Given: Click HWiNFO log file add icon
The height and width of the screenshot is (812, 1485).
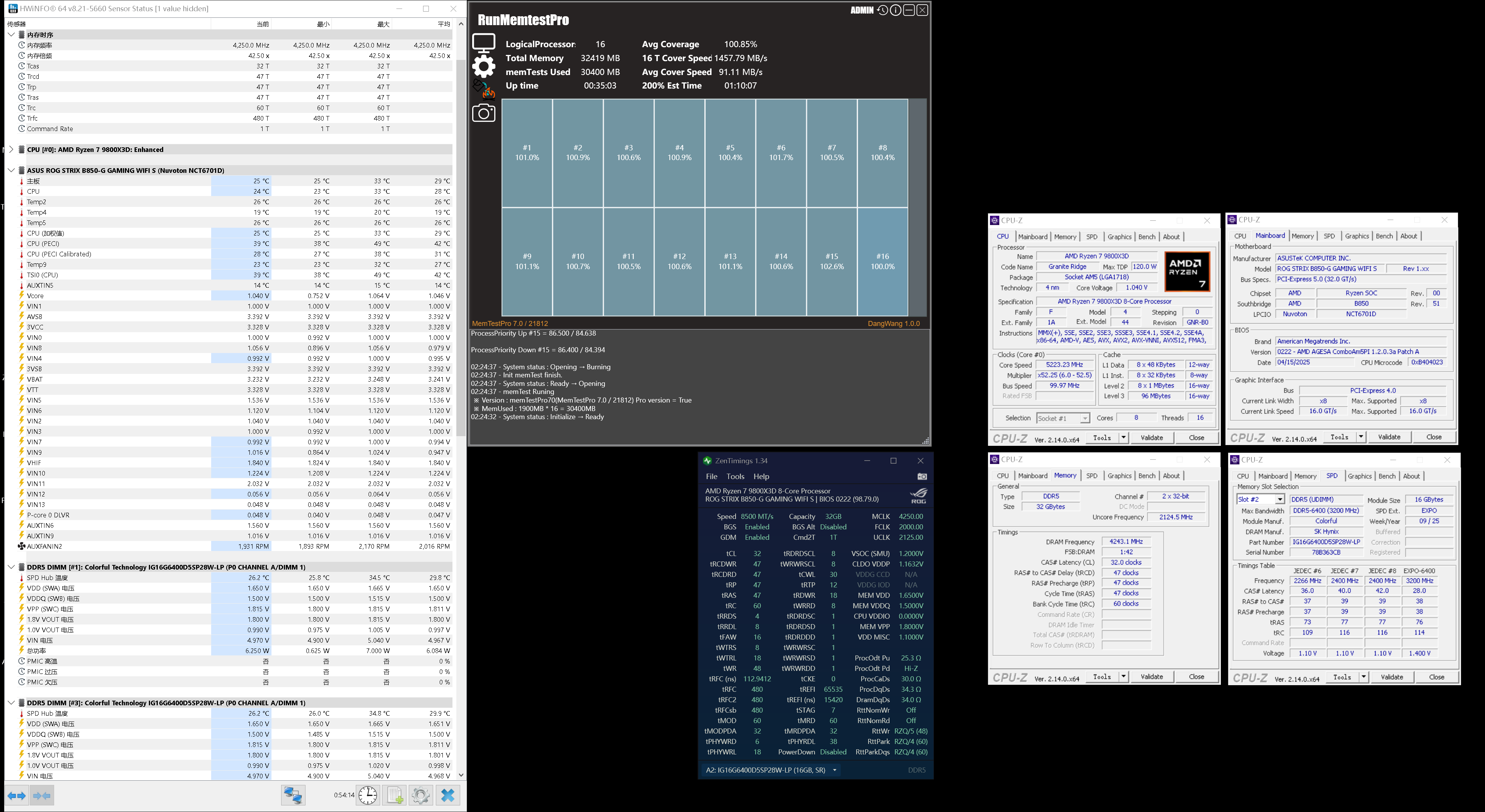Looking at the screenshot, I should point(395,795).
